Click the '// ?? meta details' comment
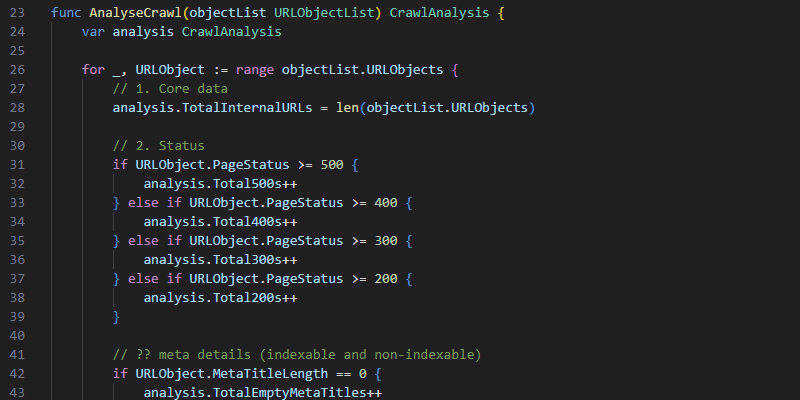This screenshot has height=400, width=800. tap(297, 355)
